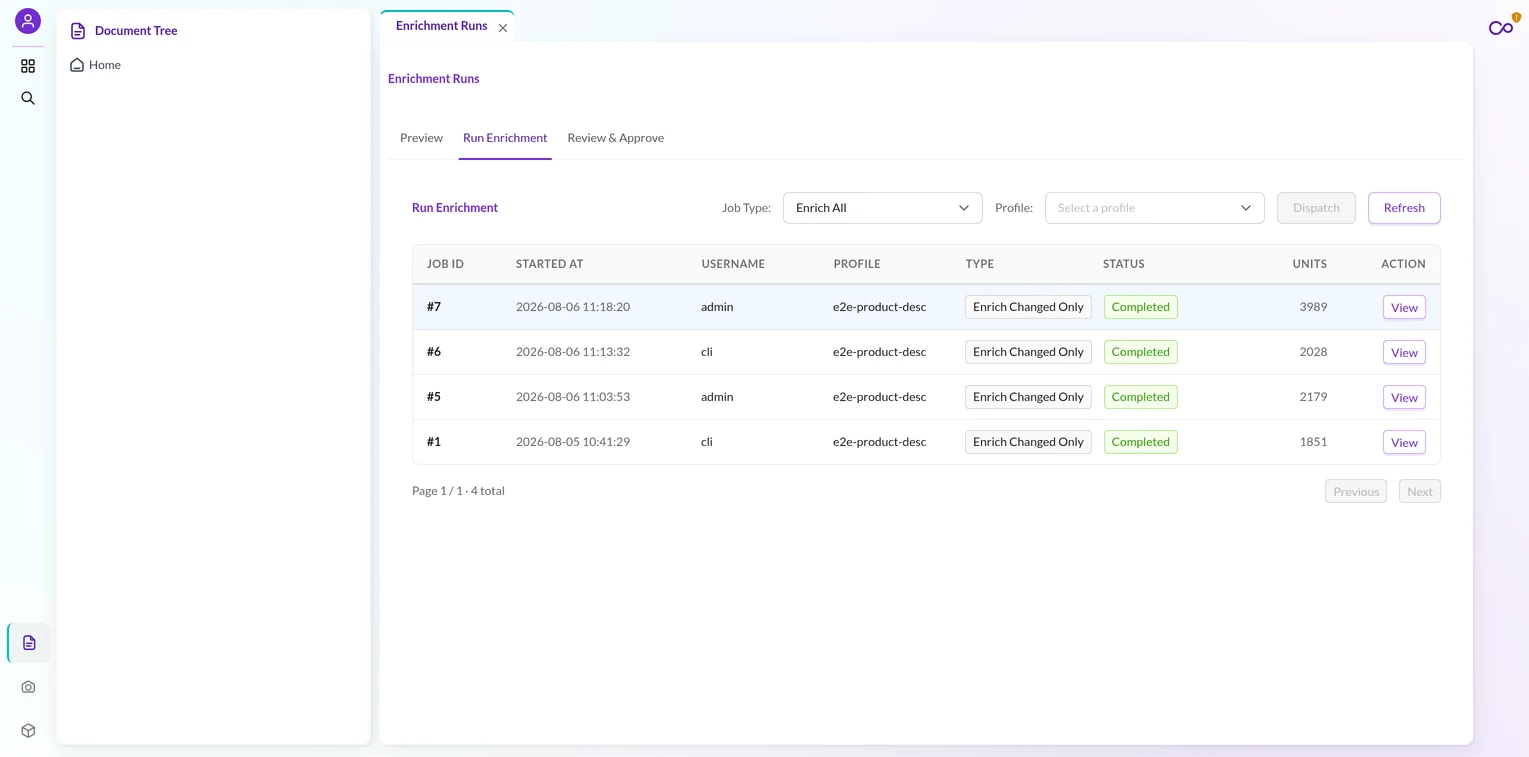Screen dimensions: 1529x757
Task: Select the Enrichment Runs tab title
Action: pos(441,26)
